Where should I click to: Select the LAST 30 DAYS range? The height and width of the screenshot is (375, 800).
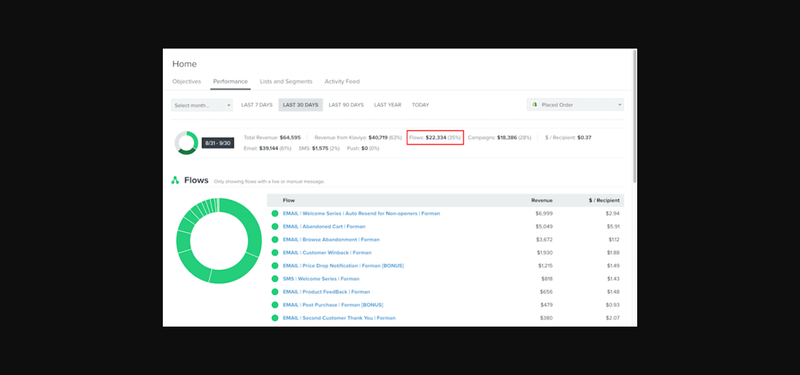click(301, 105)
